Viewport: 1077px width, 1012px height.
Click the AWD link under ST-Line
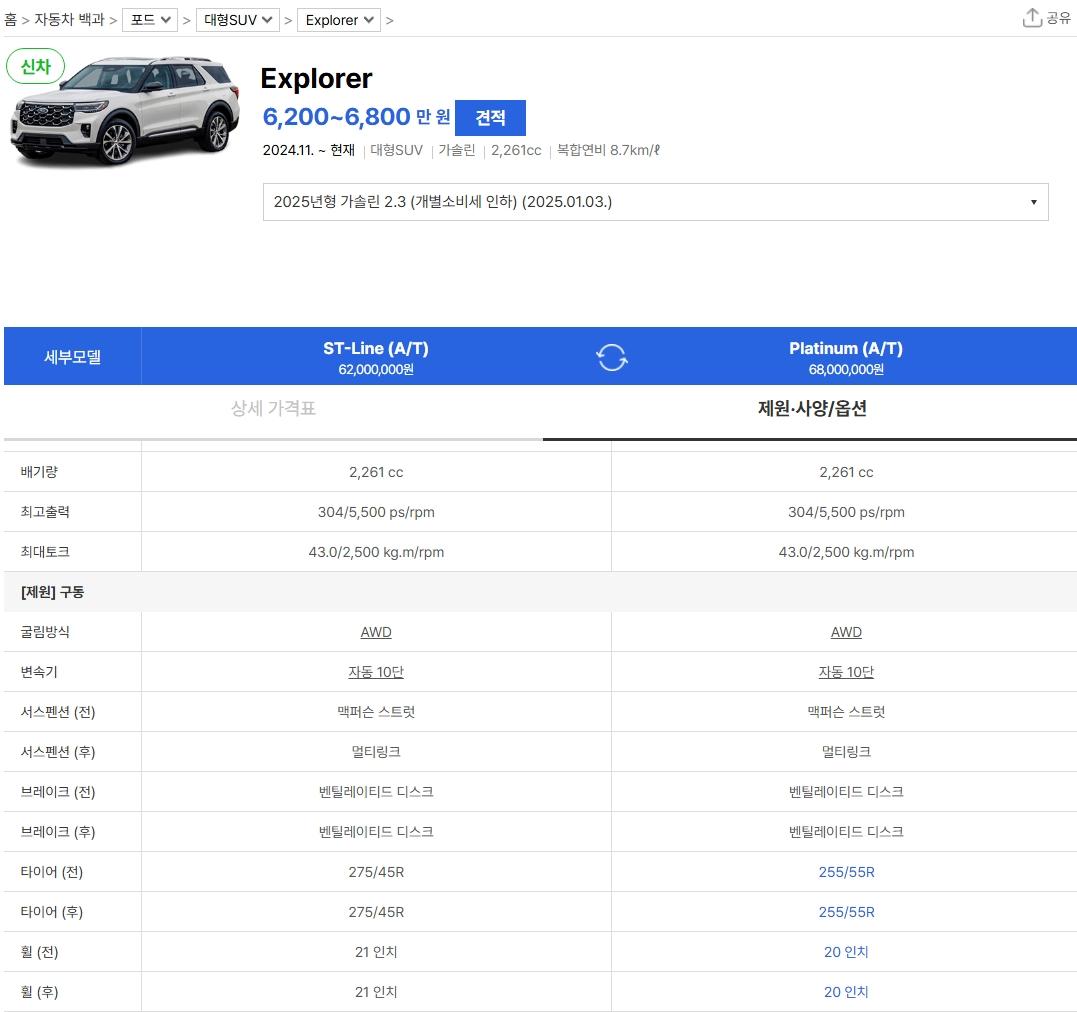(x=376, y=632)
